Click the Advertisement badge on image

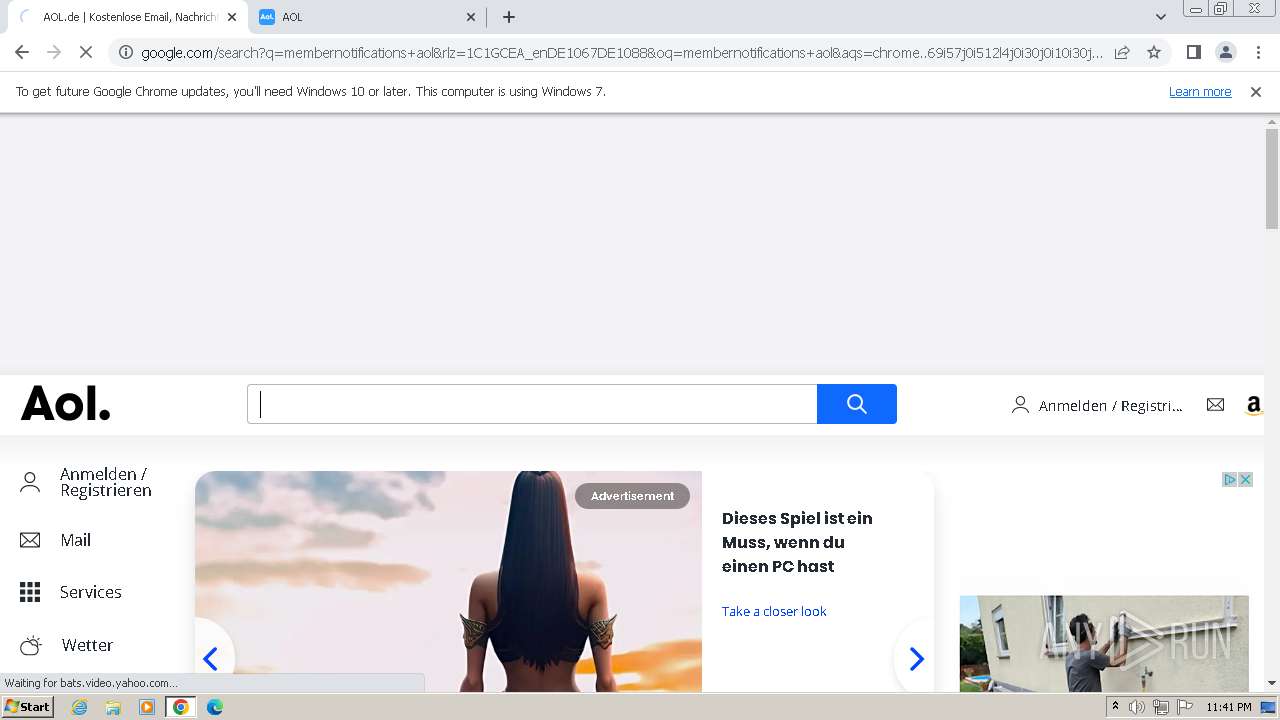(x=632, y=496)
